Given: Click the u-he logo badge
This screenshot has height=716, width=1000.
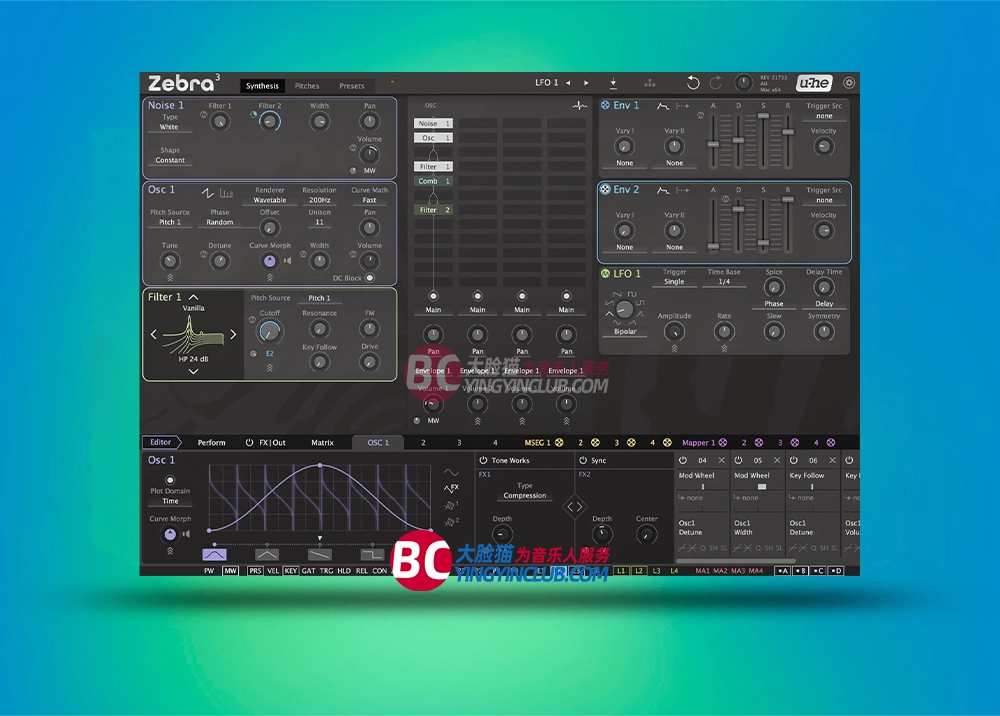Looking at the screenshot, I should (x=819, y=83).
